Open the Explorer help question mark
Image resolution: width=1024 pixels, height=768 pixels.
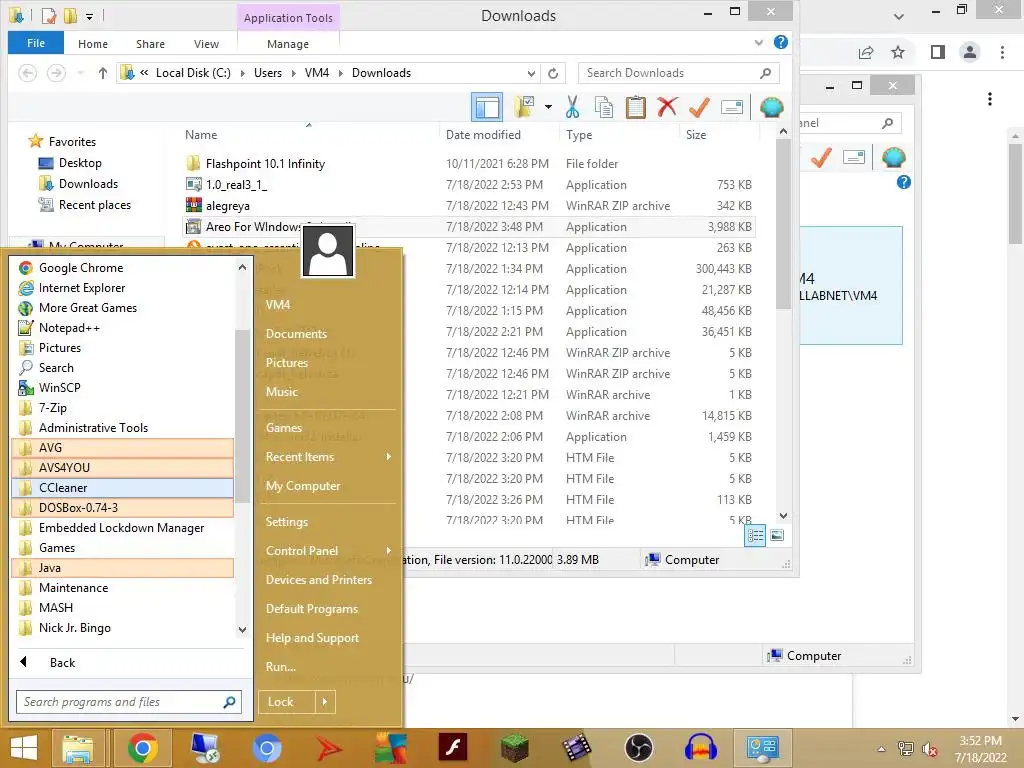coord(780,42)
